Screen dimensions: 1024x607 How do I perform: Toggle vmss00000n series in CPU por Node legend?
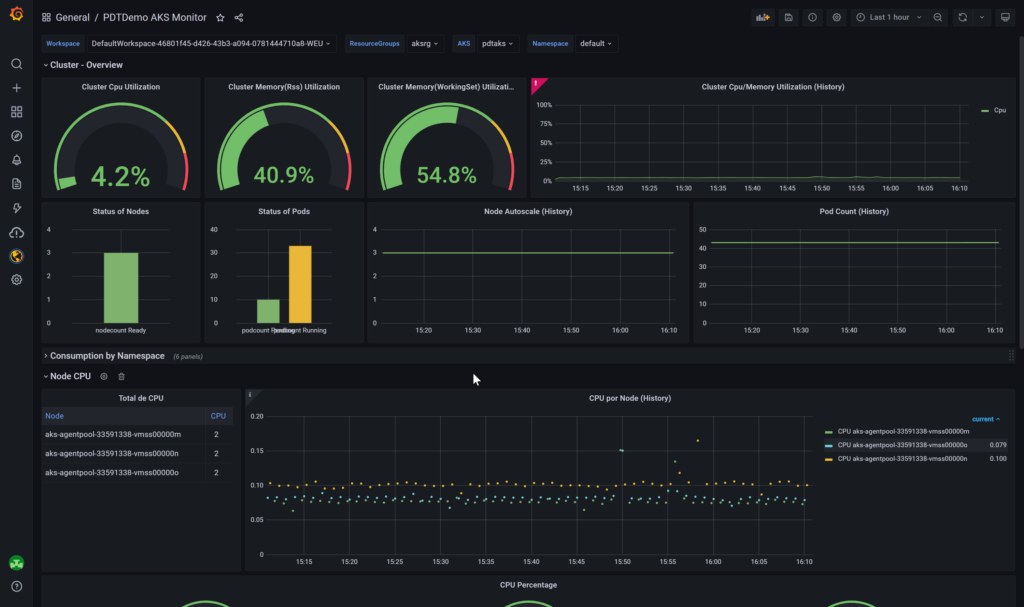pyautogui.click(x=903, y=458)
